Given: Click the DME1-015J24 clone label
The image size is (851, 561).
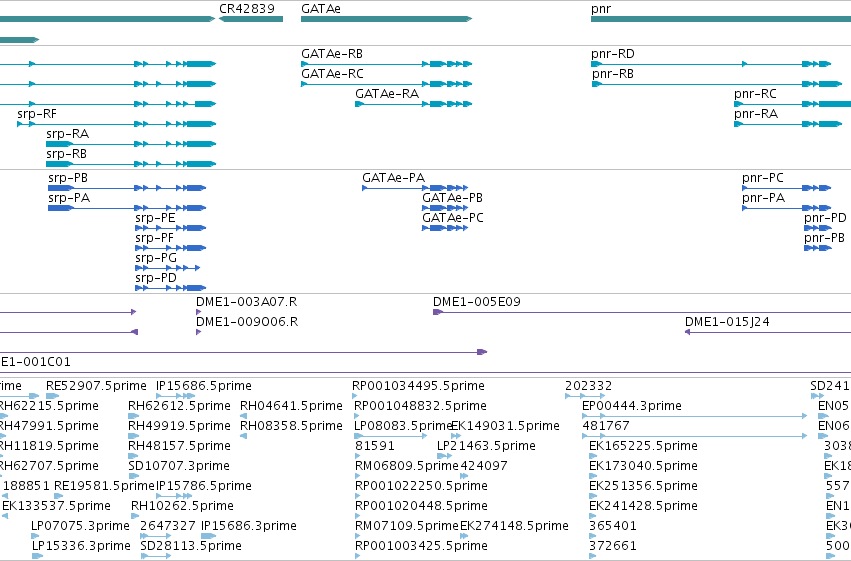Looking at the screenshot, I should click(x=727, y=322).
